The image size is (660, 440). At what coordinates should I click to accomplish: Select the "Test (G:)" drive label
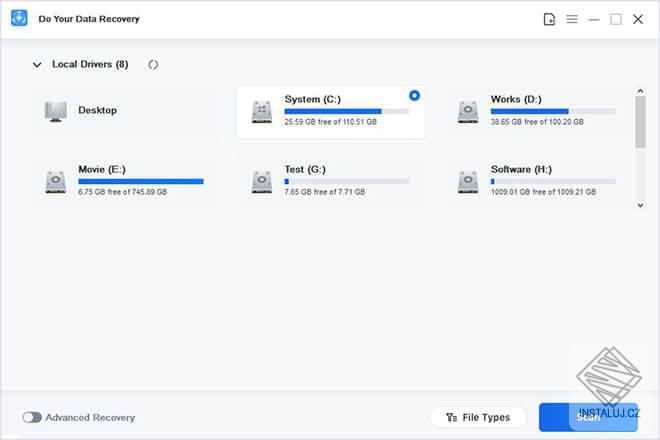point(305,170)
